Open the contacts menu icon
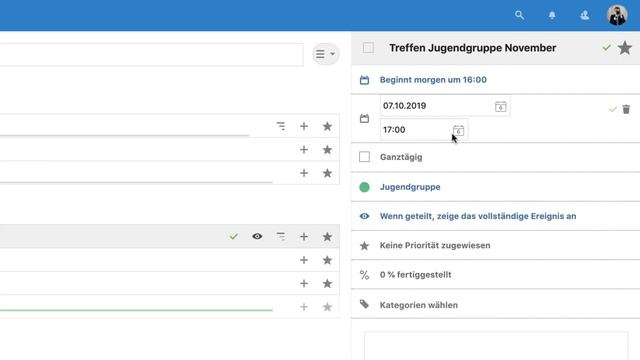640x360 pixels. [584, 15]
